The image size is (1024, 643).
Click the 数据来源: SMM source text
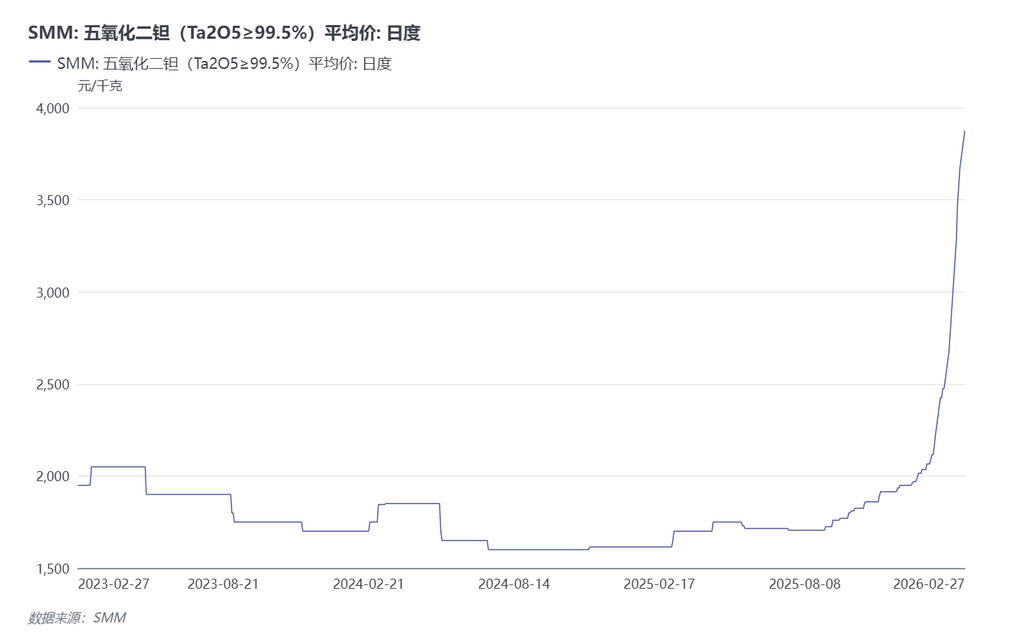[77, 618]
